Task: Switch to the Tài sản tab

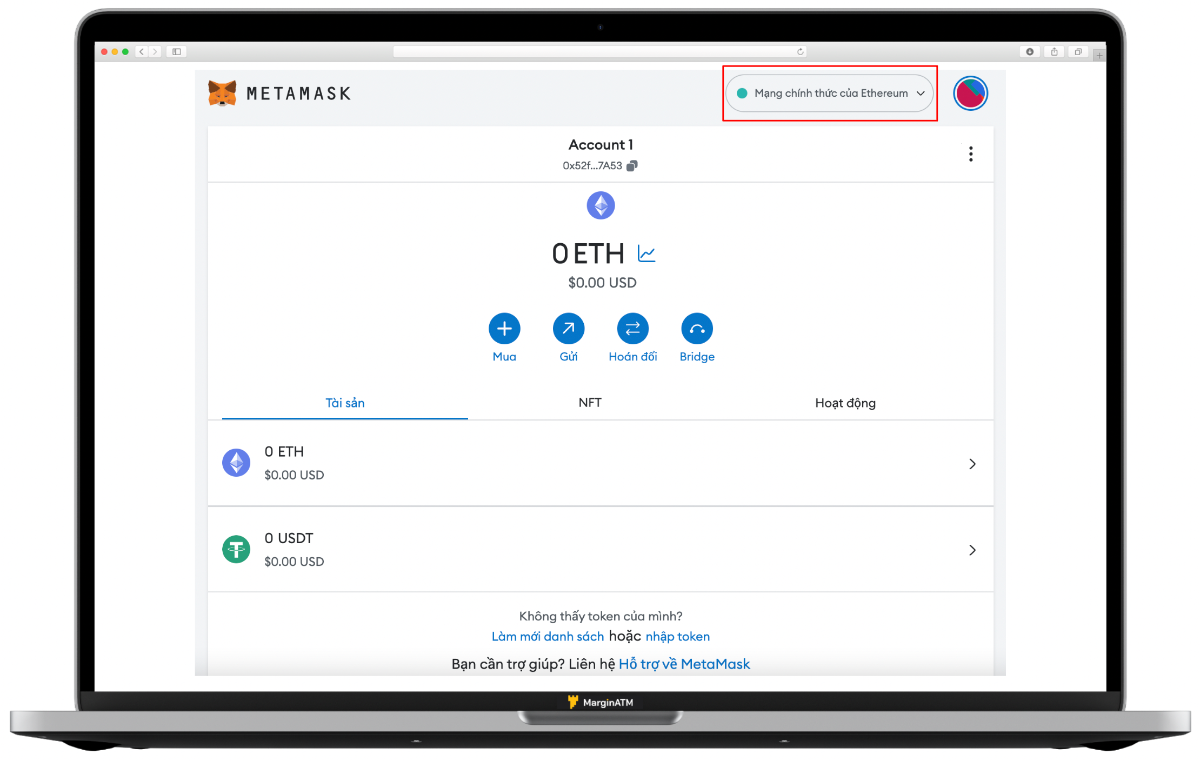Action: coord(345,403)
